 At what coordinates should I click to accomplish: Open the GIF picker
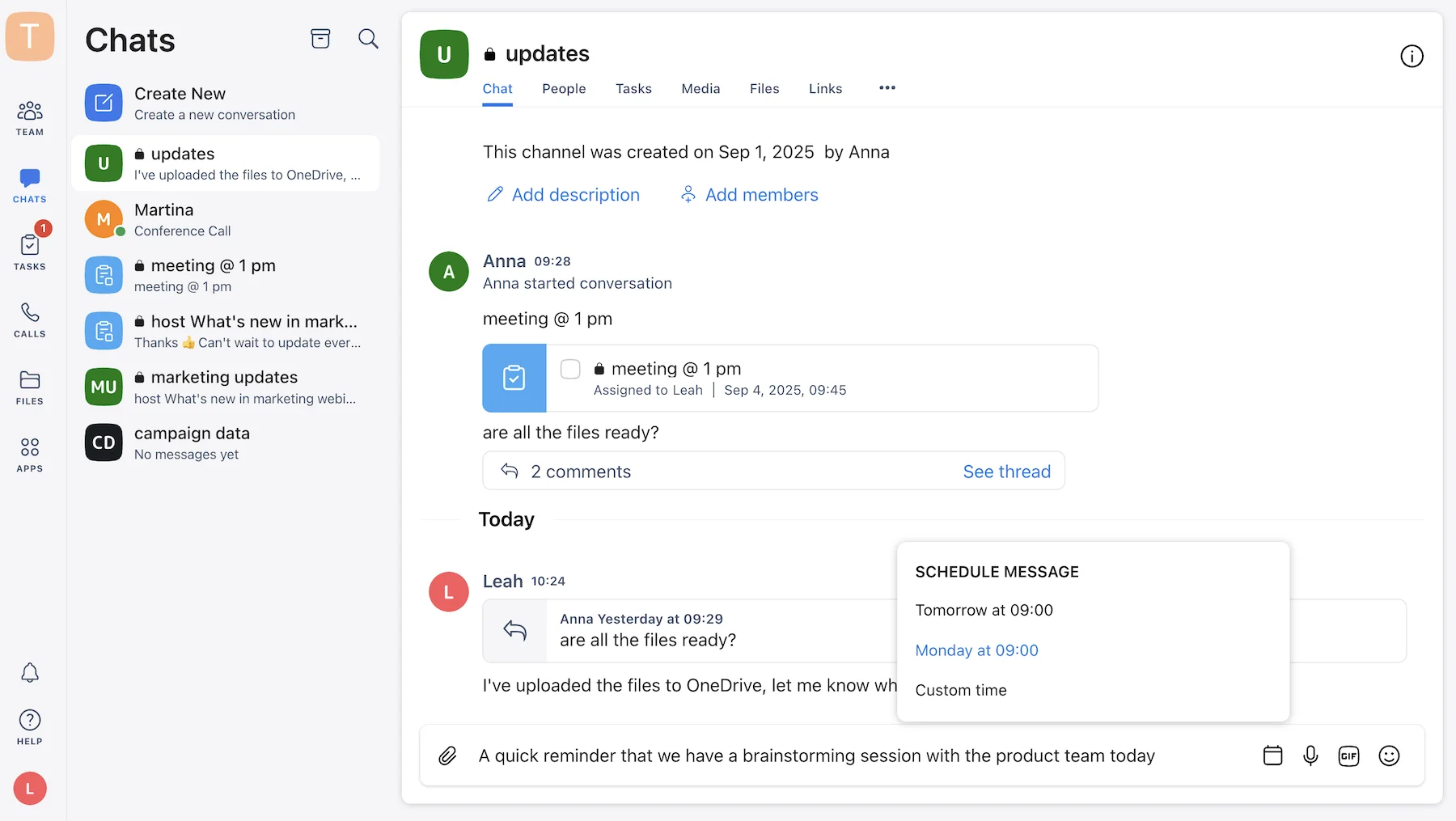coord(1348,755)
